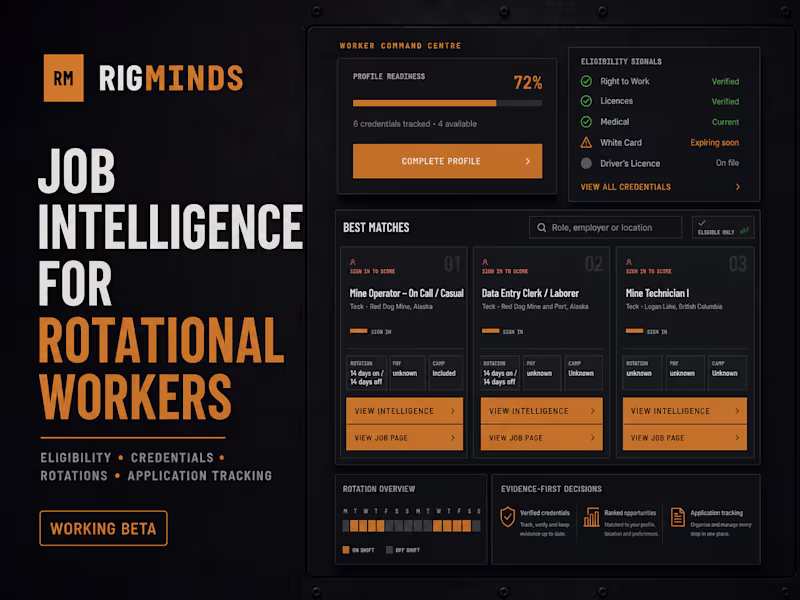The width and height of the screenshot is (800, 600).
Task: Click View Intelligence for Mine Technician I
Action: [x=685, y=411]
